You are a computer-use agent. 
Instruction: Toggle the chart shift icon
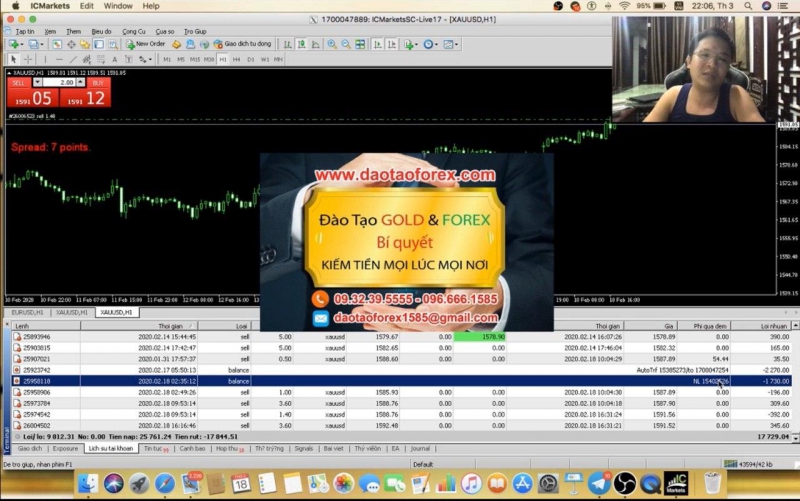point(392,44)
